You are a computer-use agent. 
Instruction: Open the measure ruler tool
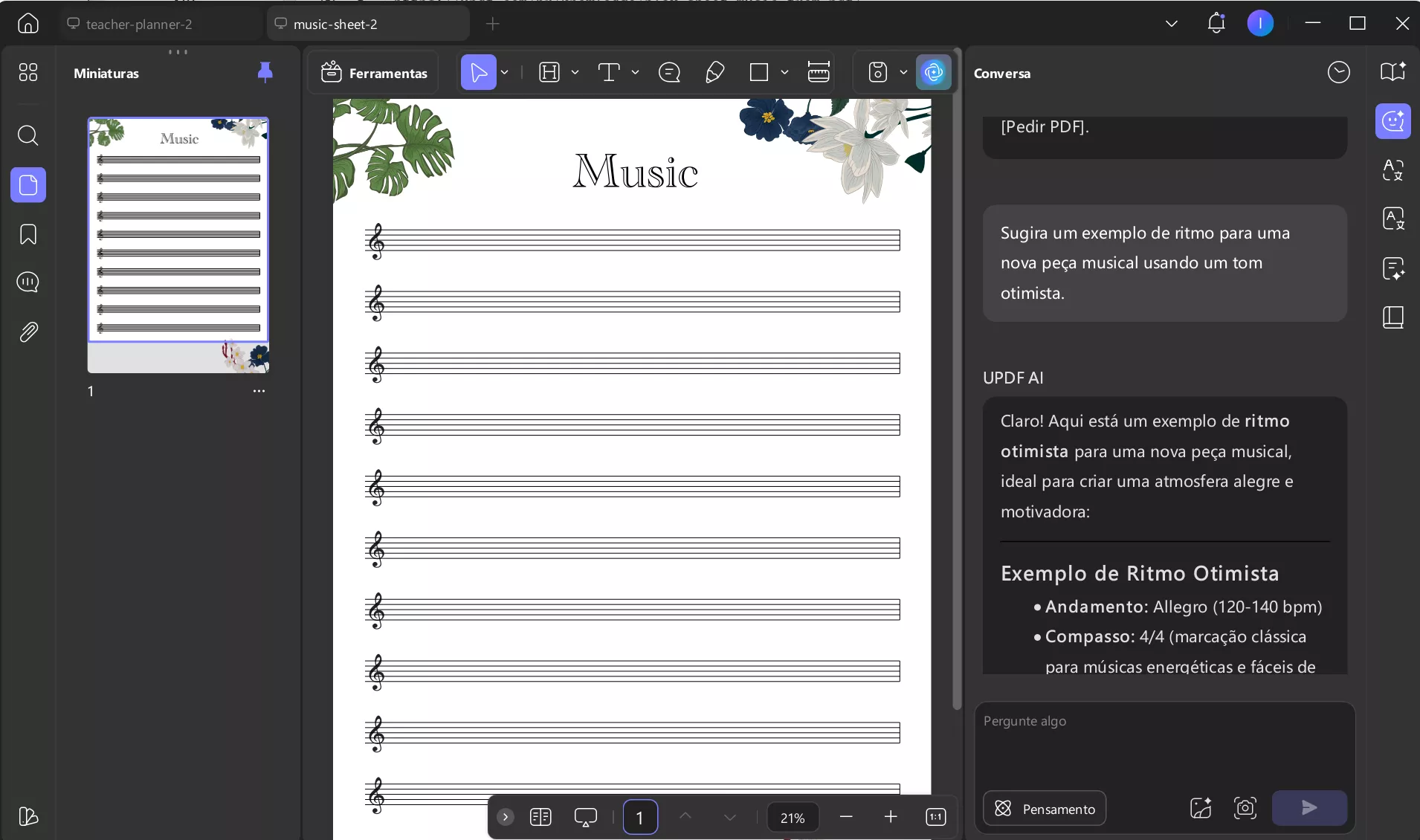818,72
